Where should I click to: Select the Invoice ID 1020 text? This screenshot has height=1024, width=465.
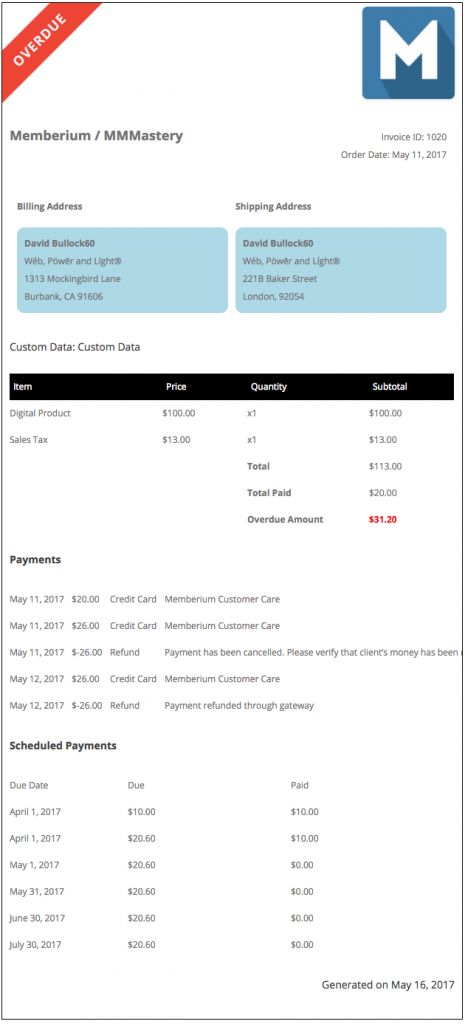[x=414, y=137]
